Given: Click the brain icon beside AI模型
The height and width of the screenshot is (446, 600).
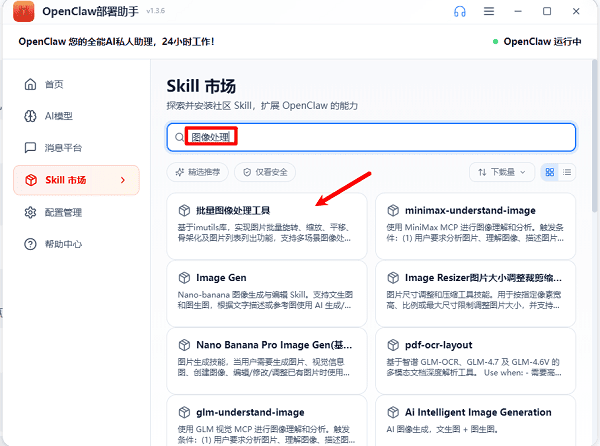Looking at the screenshot, I should pyautogui.click(x=30, y=116).
